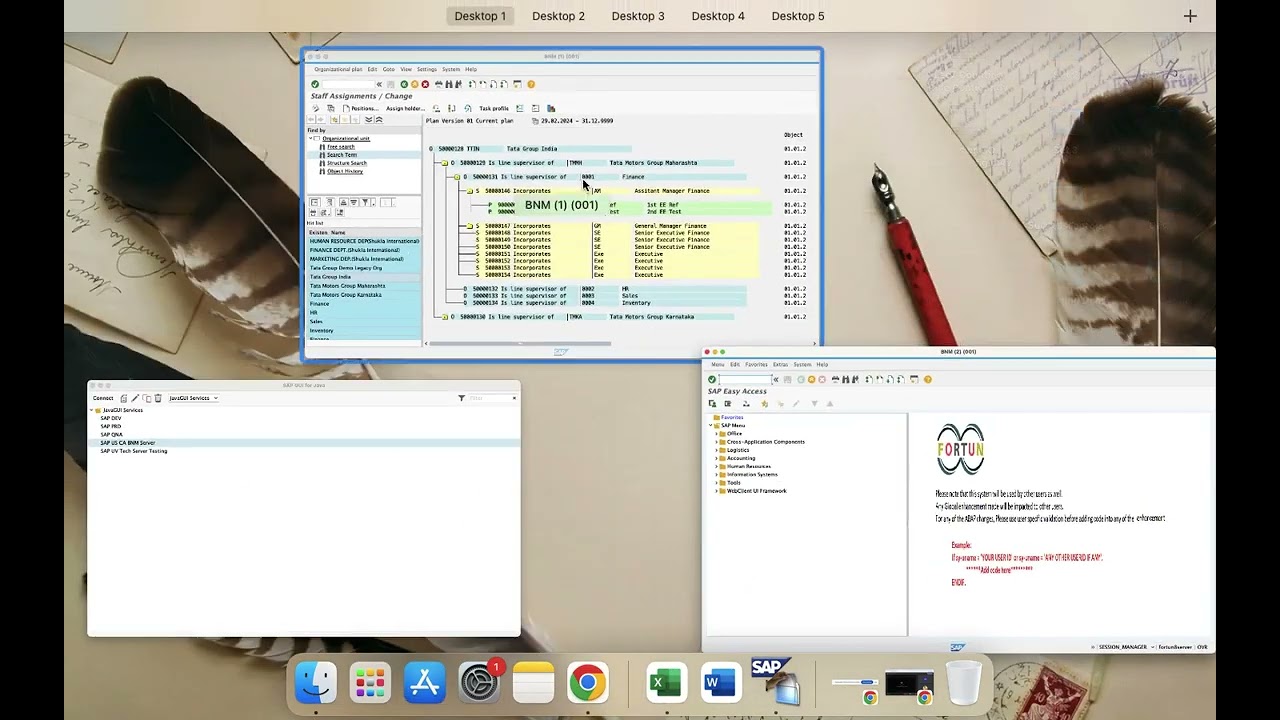
Task: Open Microsoft Word from the Dock
Action: click(720, 684)
